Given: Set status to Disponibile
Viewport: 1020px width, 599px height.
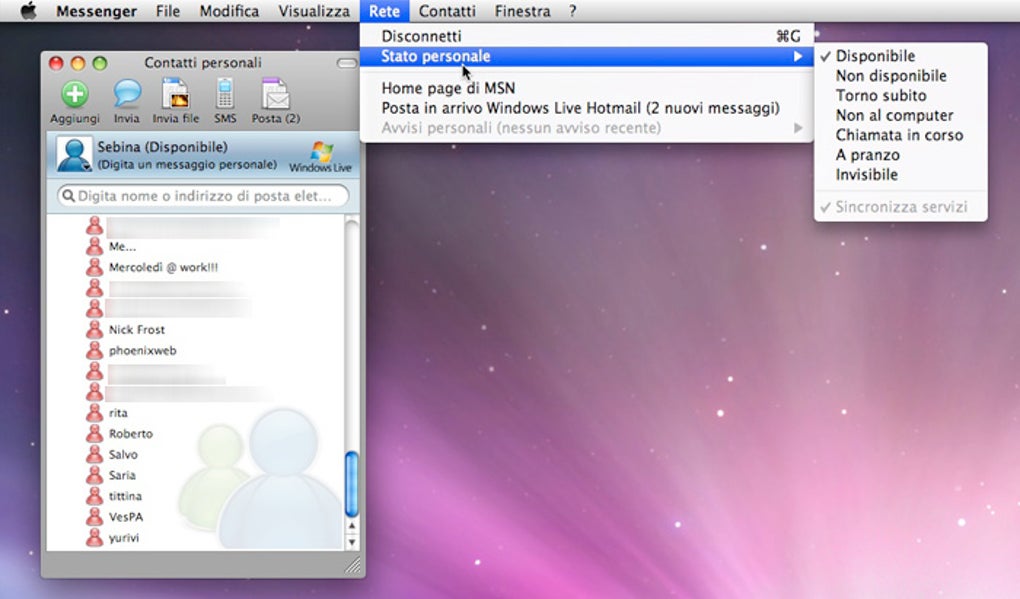Looking at the screenshot, I should [875, 56].
